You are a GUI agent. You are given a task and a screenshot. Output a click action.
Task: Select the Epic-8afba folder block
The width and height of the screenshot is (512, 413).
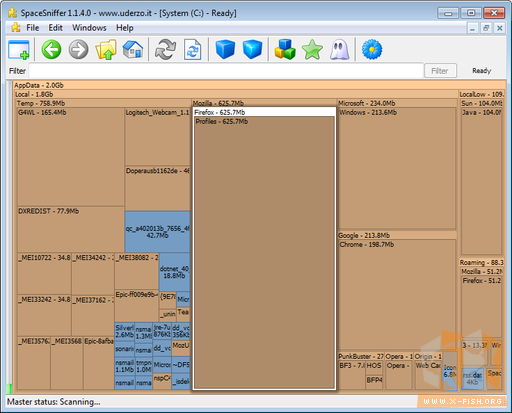click(x=99, y=363)
